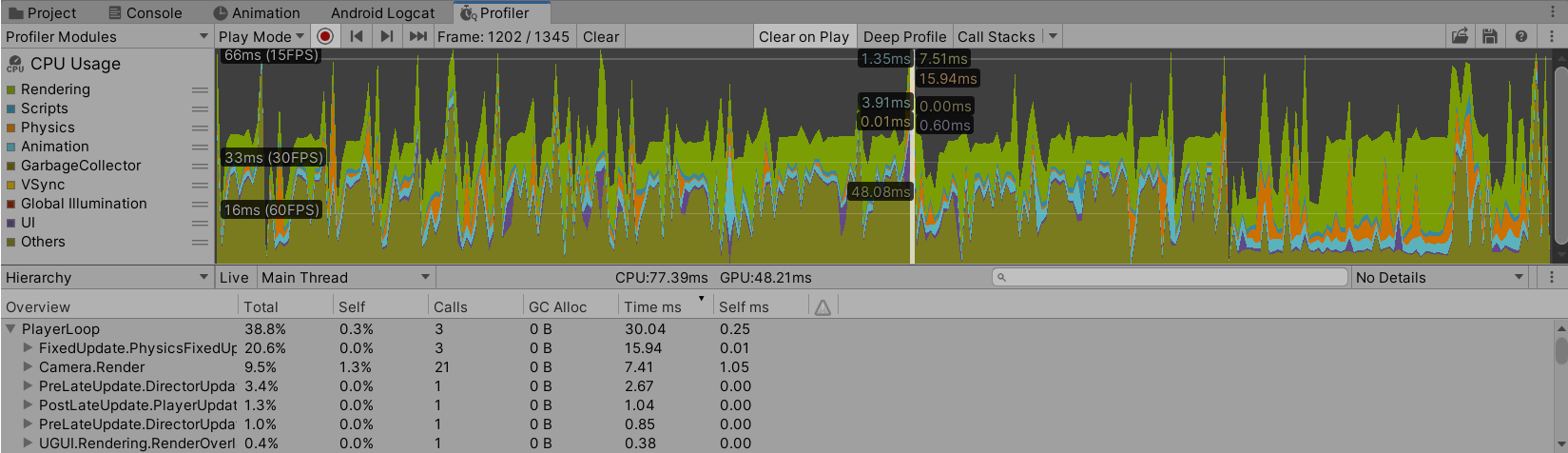
Task: Click the warning triangle column icon
Action: click(x=823, y=306)
